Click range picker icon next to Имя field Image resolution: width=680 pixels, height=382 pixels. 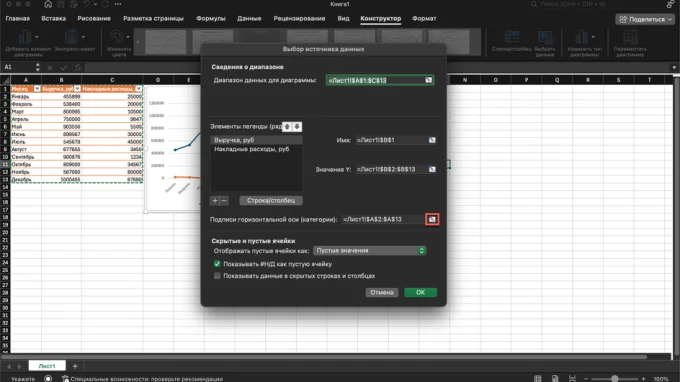pyautogui.click(x=432, y=140)
